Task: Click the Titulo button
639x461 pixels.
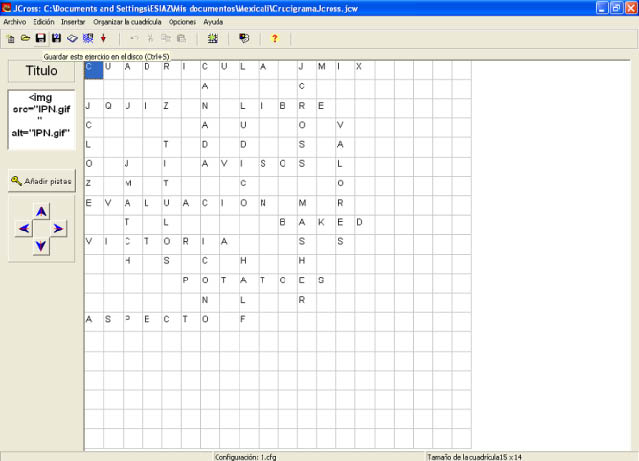Action: pyautogui.click(x=42, y=71)
